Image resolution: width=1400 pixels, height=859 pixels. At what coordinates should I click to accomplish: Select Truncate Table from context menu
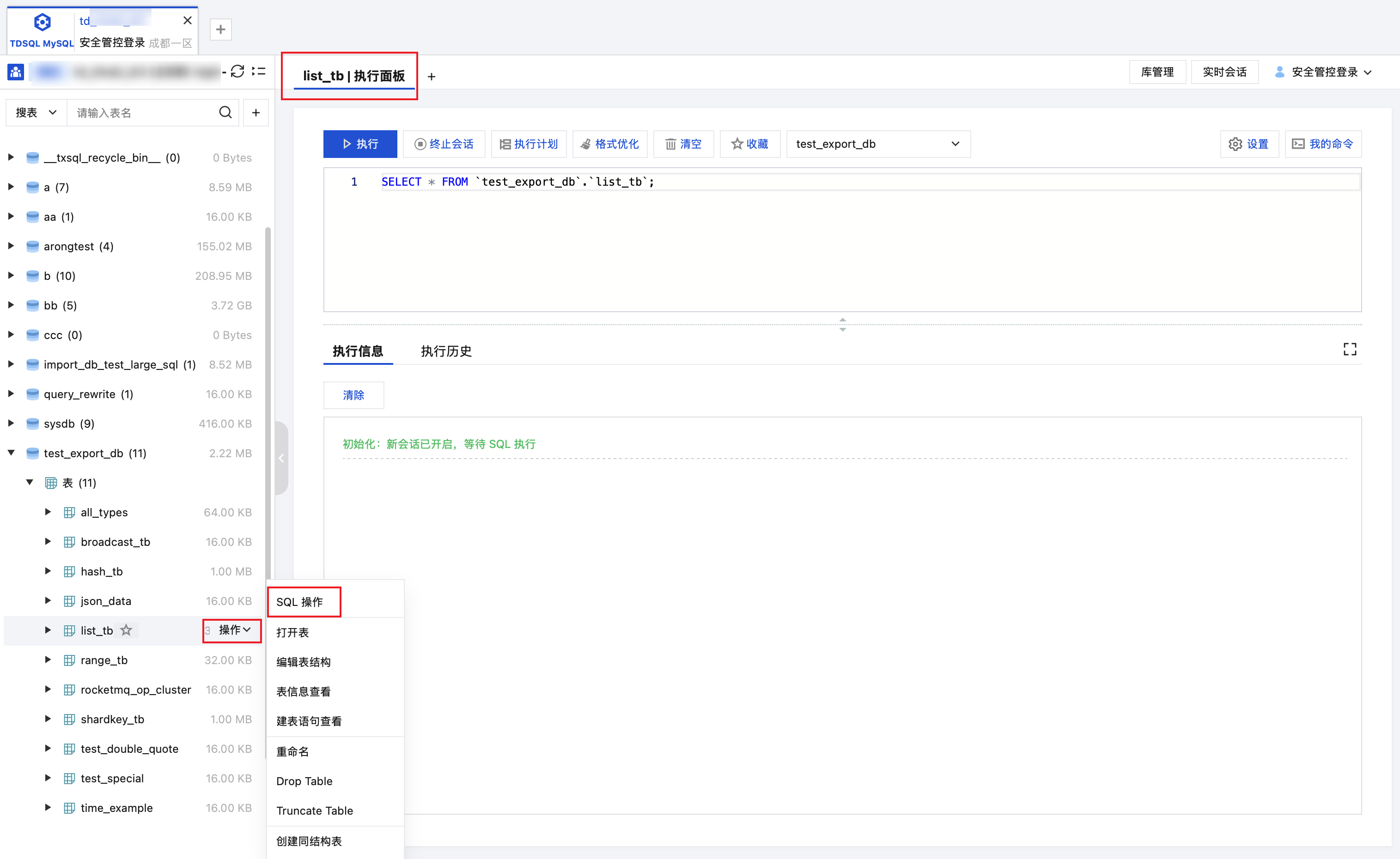click(314, 811)
